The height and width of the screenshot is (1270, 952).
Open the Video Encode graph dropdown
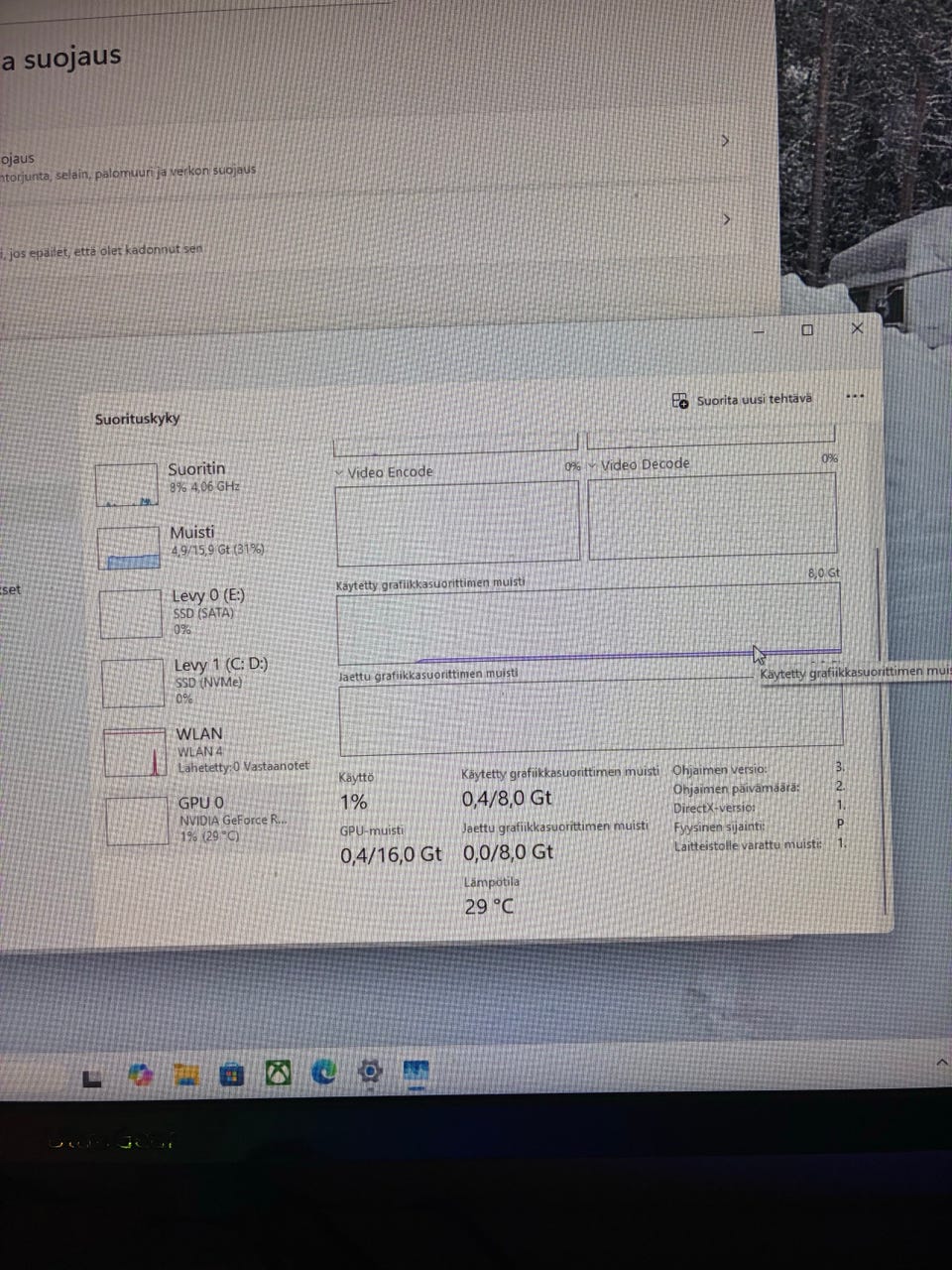[x=339, y=473]
